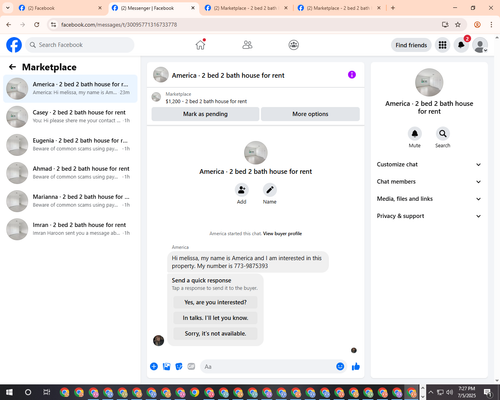Open the Facebook menu grid icon
500x400 pixels.
pos(442,45)
